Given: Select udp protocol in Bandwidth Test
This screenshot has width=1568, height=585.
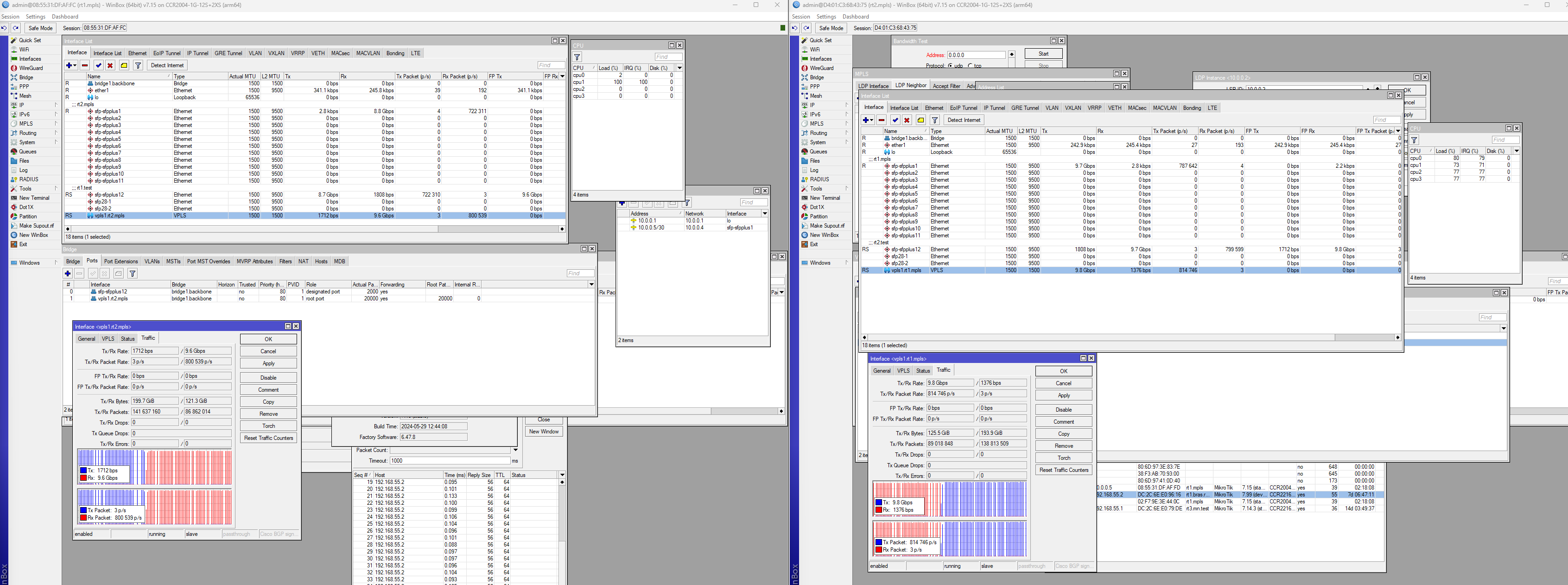Looking at the screenshot, I should [x=950, y=66].
